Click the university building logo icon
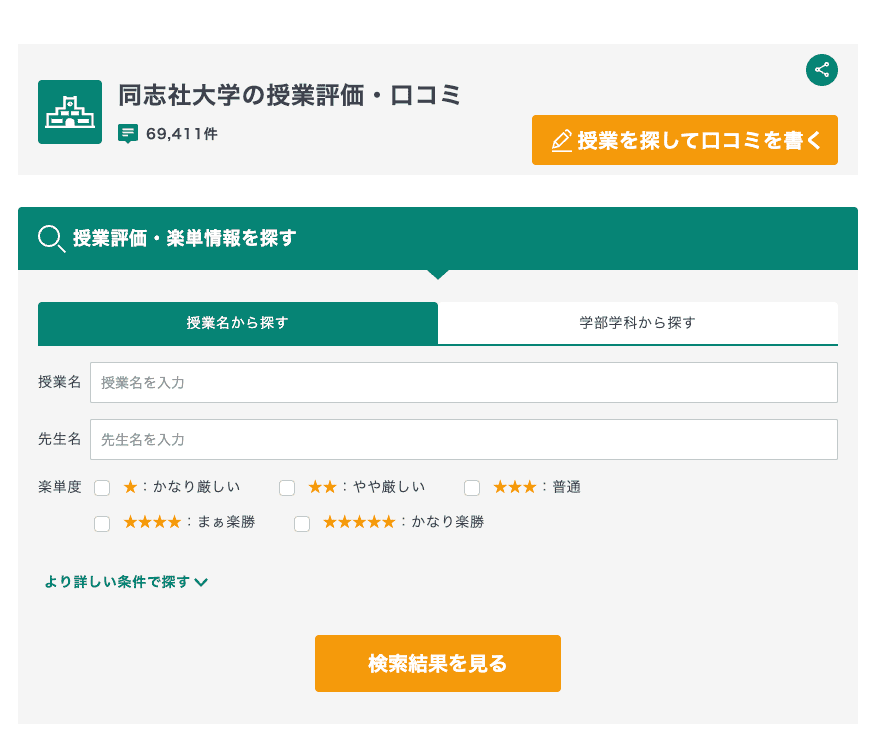Screen dimensions: 874x741 pyautogui.click(x=69, y=112)
